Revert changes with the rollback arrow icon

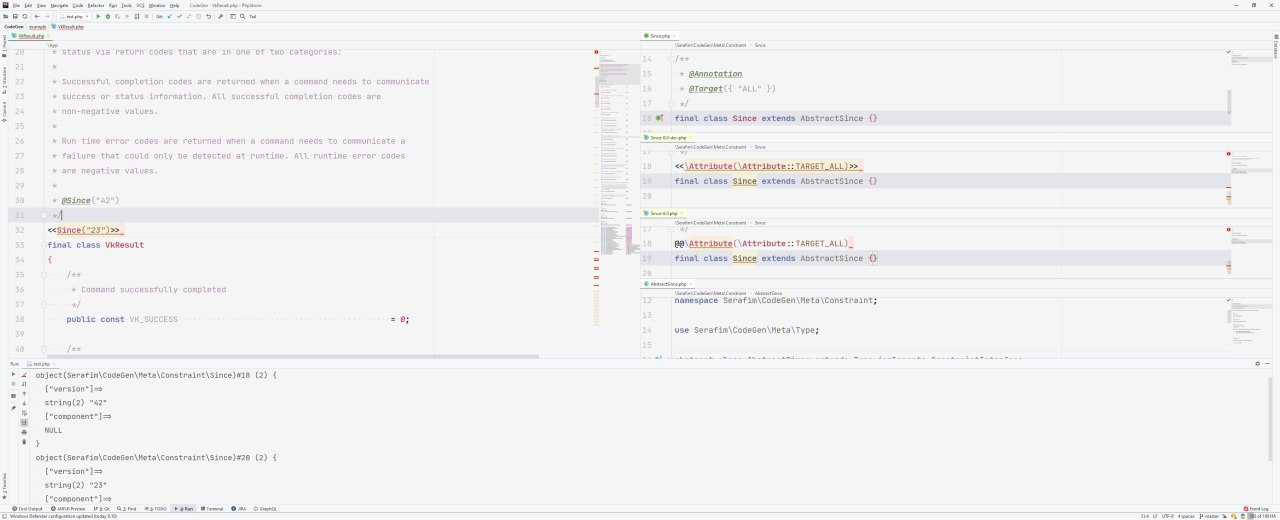[x=208, y=16]
